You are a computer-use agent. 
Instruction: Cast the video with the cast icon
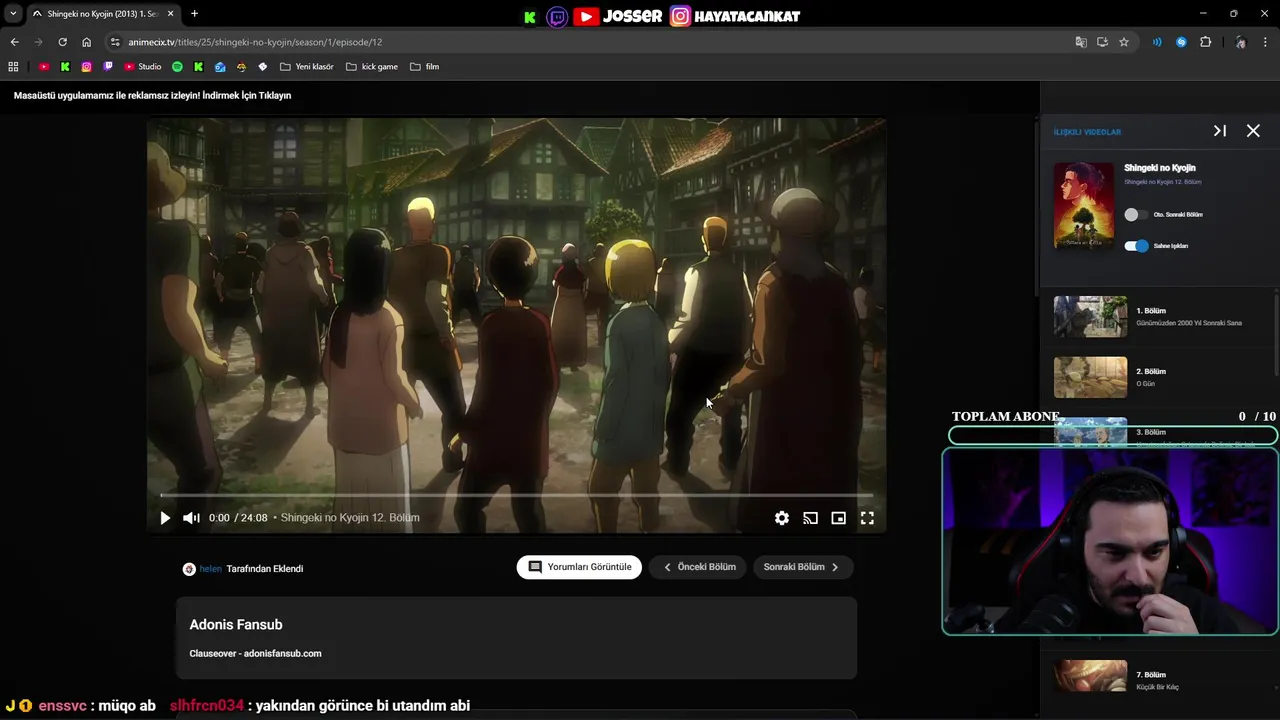click(810, 518)
